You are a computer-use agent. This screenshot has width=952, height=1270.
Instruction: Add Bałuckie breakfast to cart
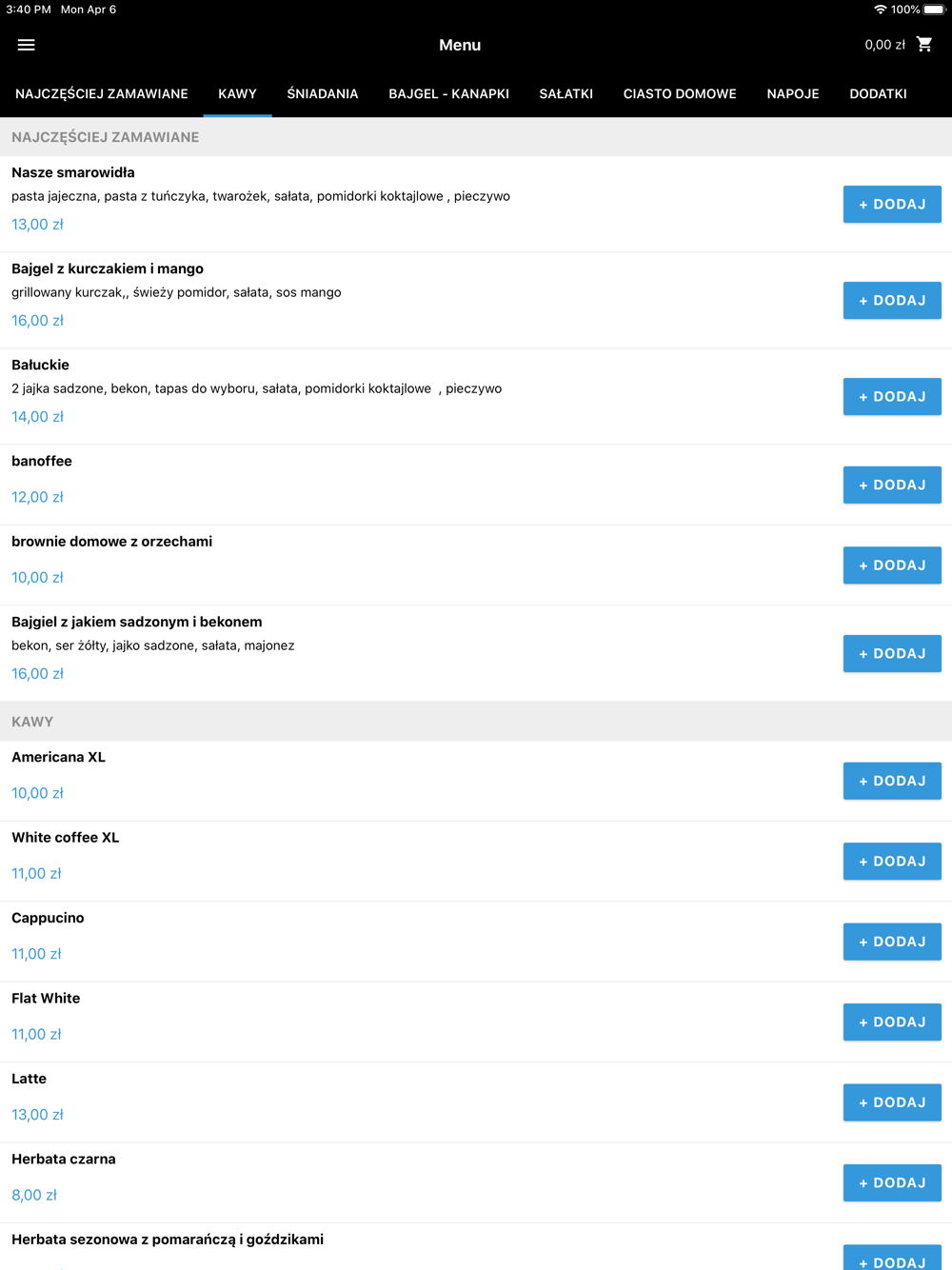pos(892,397)
